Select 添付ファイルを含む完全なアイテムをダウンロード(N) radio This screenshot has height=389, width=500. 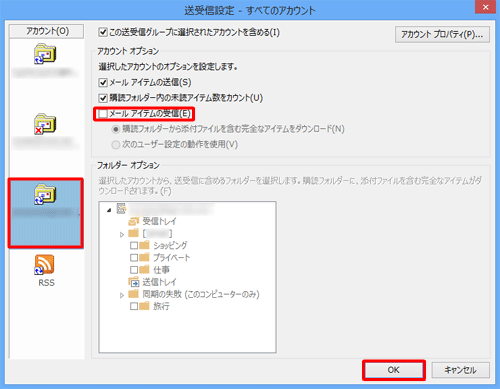pyautogui.click(x=116, y=129)
